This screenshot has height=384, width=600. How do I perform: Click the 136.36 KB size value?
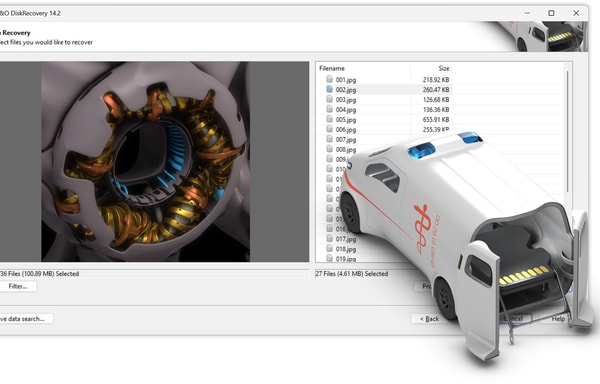point(436,109)
